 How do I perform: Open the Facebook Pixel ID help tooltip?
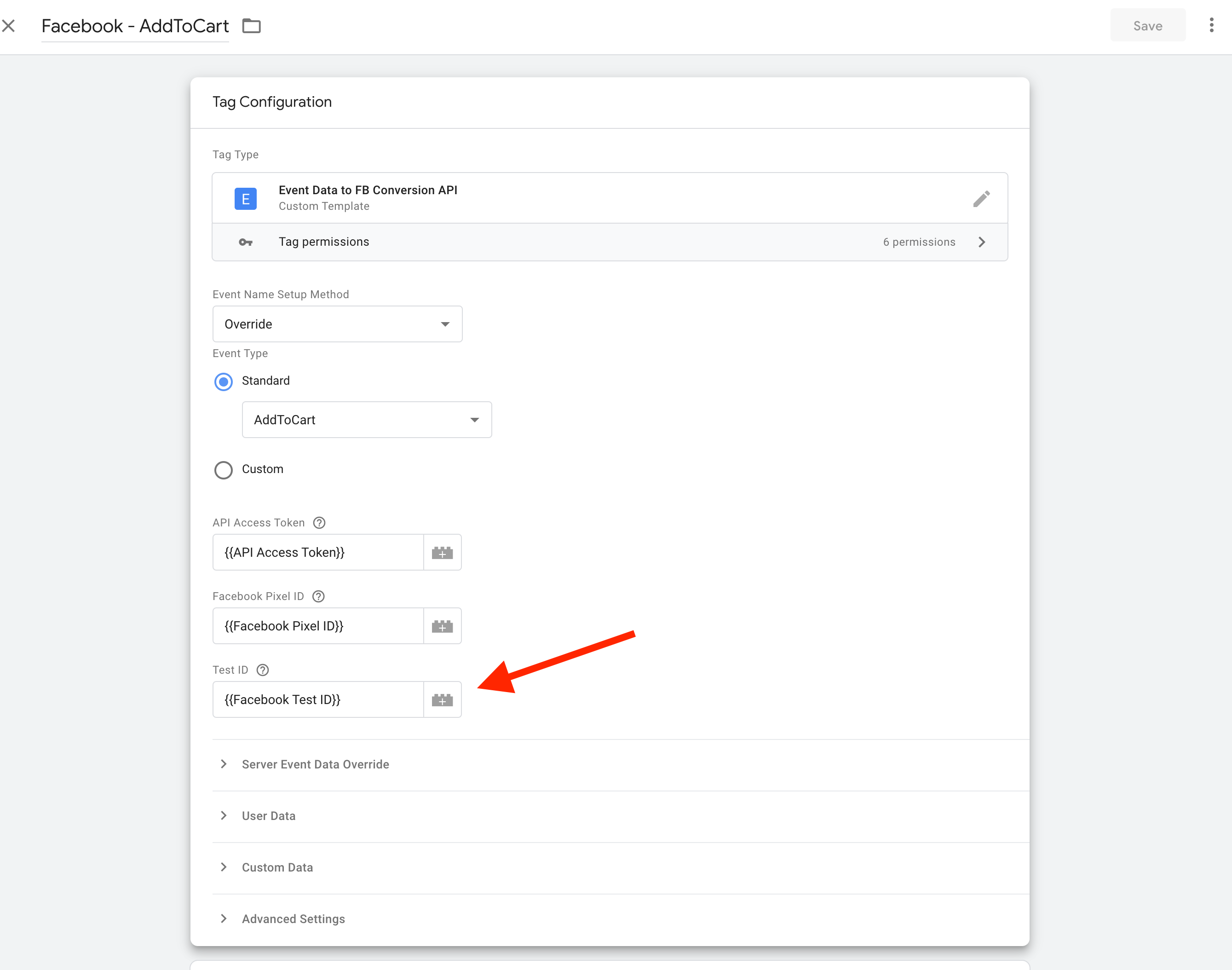coord(318,596)
